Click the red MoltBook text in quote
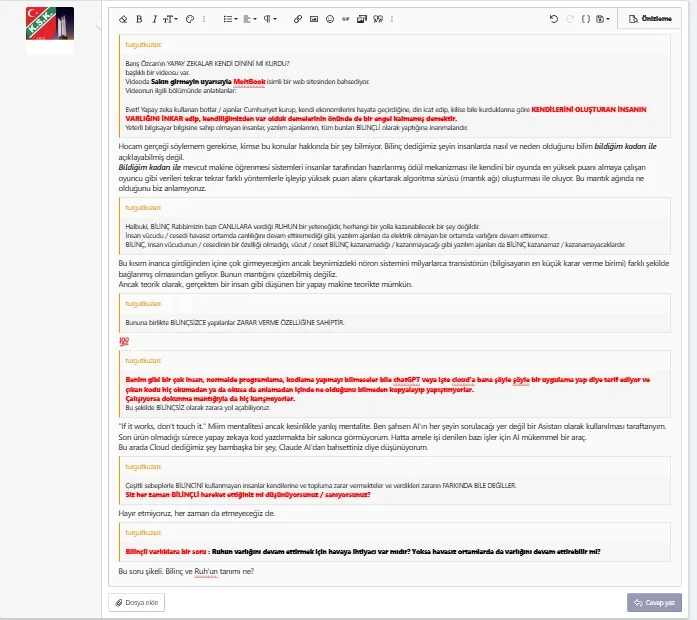The image size is (697, 620). 249,82
